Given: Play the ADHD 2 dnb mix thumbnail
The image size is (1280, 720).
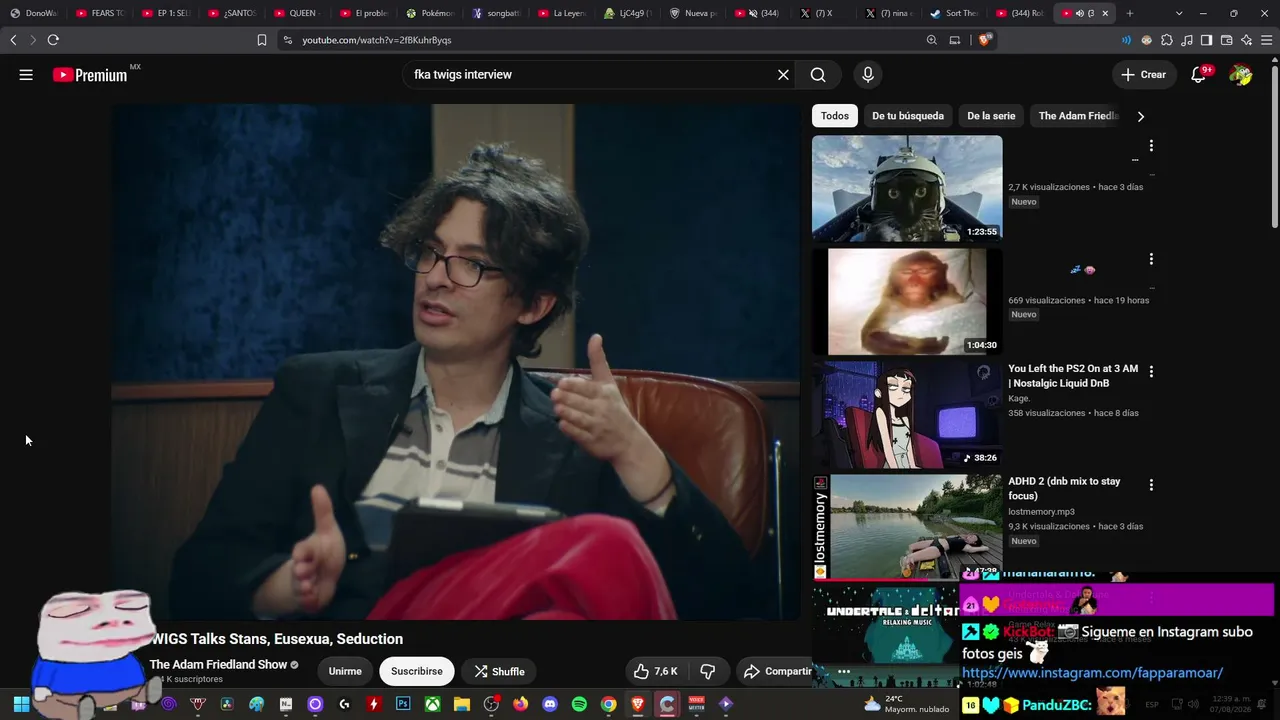Looking at the screenshot, I should click(907, 527).
